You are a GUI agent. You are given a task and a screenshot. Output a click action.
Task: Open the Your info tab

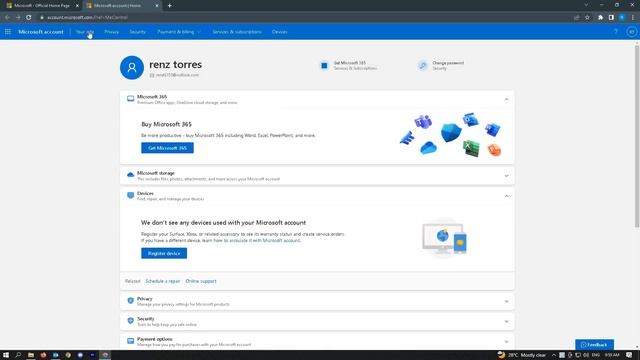point(85,32)
